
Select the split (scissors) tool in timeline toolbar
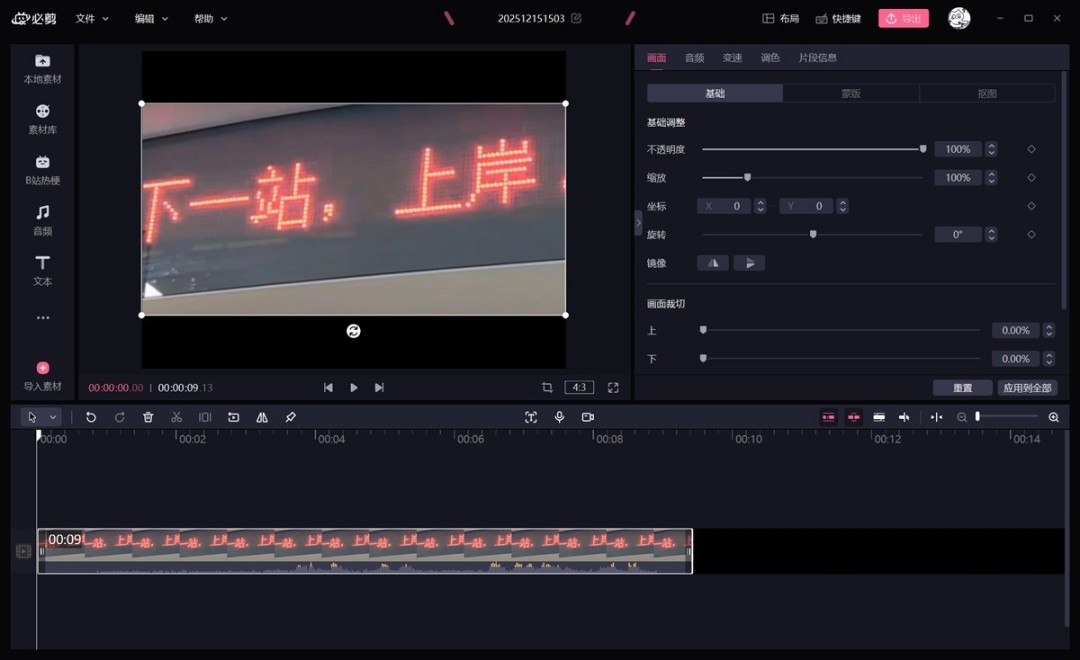point(176,417)
